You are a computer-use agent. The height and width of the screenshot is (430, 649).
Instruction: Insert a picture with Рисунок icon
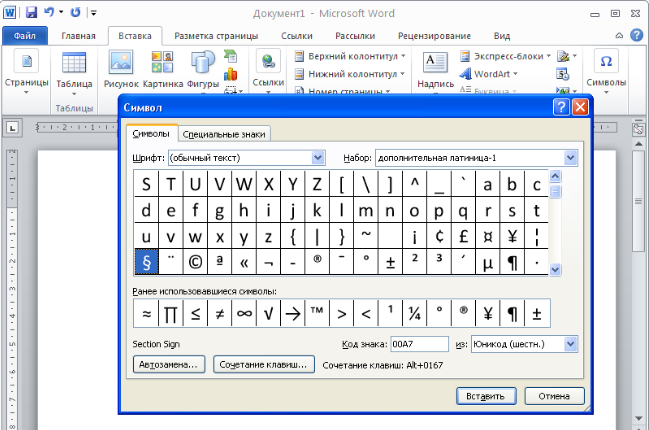click(x=121, y=70)
